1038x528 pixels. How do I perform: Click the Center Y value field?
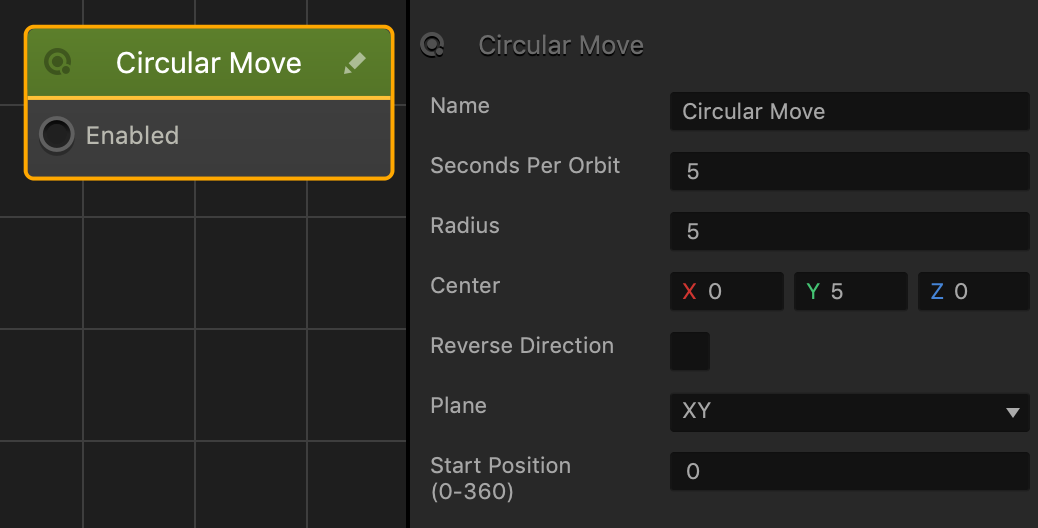(x=851, y=291)
